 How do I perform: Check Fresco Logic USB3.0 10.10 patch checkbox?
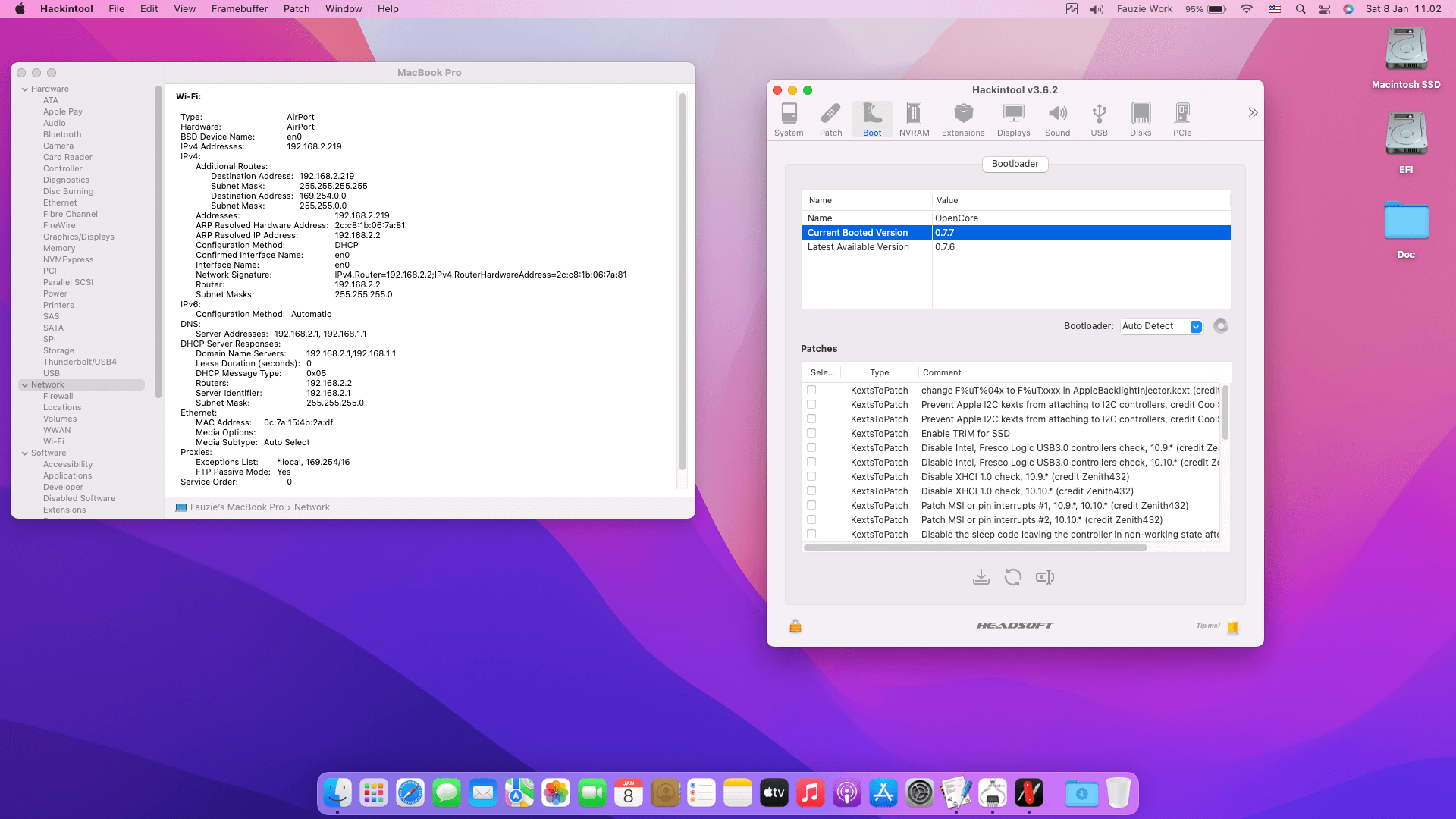click(811, 462)
